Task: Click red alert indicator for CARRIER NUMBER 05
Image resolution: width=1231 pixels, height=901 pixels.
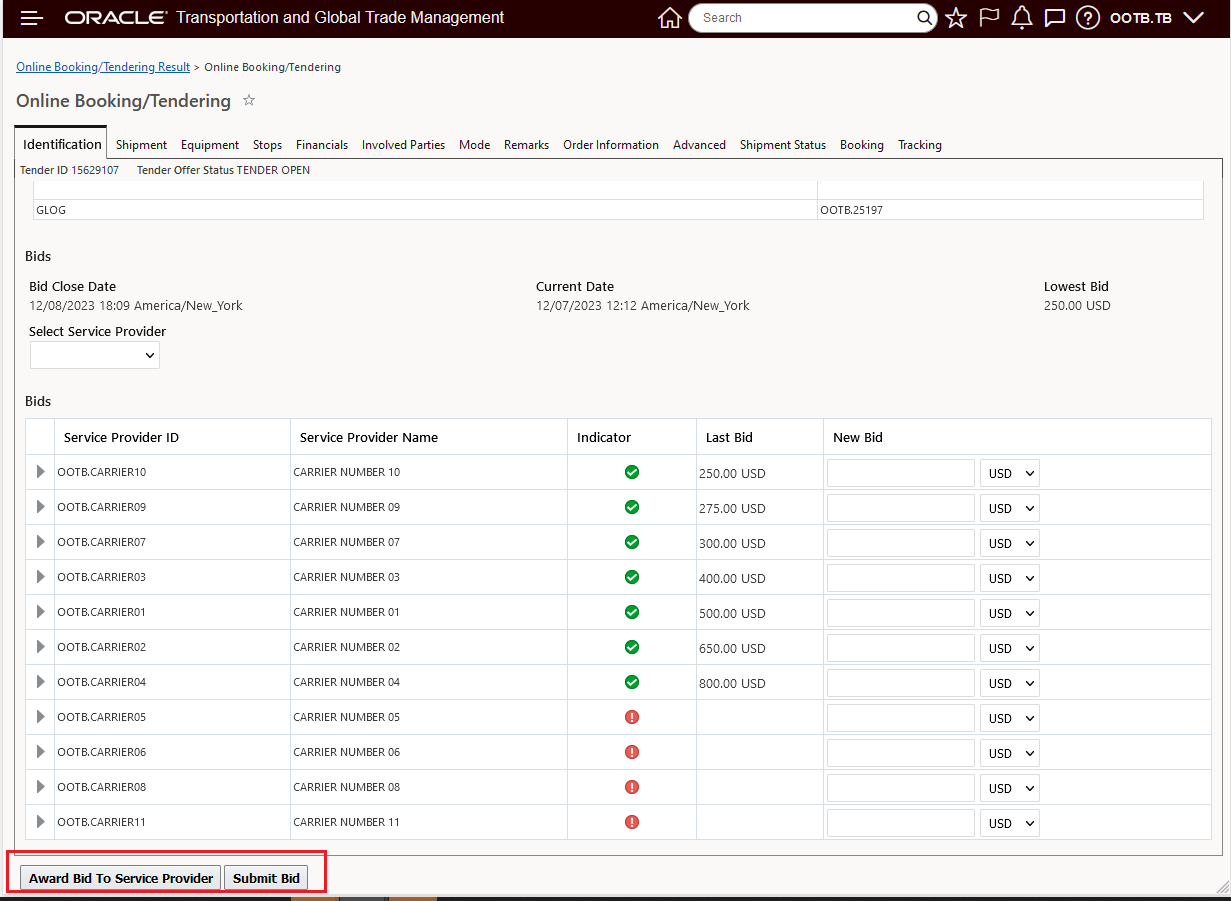Action: [x=632, y=717]
